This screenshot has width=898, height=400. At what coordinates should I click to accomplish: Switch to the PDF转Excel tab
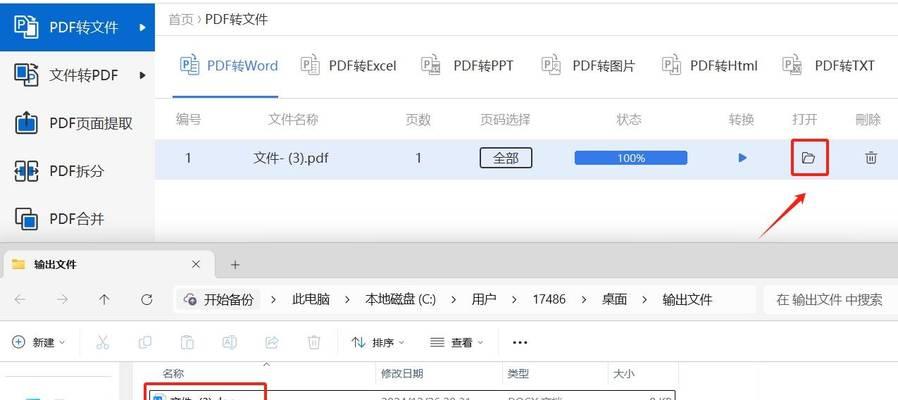click(x=348, y=66)
